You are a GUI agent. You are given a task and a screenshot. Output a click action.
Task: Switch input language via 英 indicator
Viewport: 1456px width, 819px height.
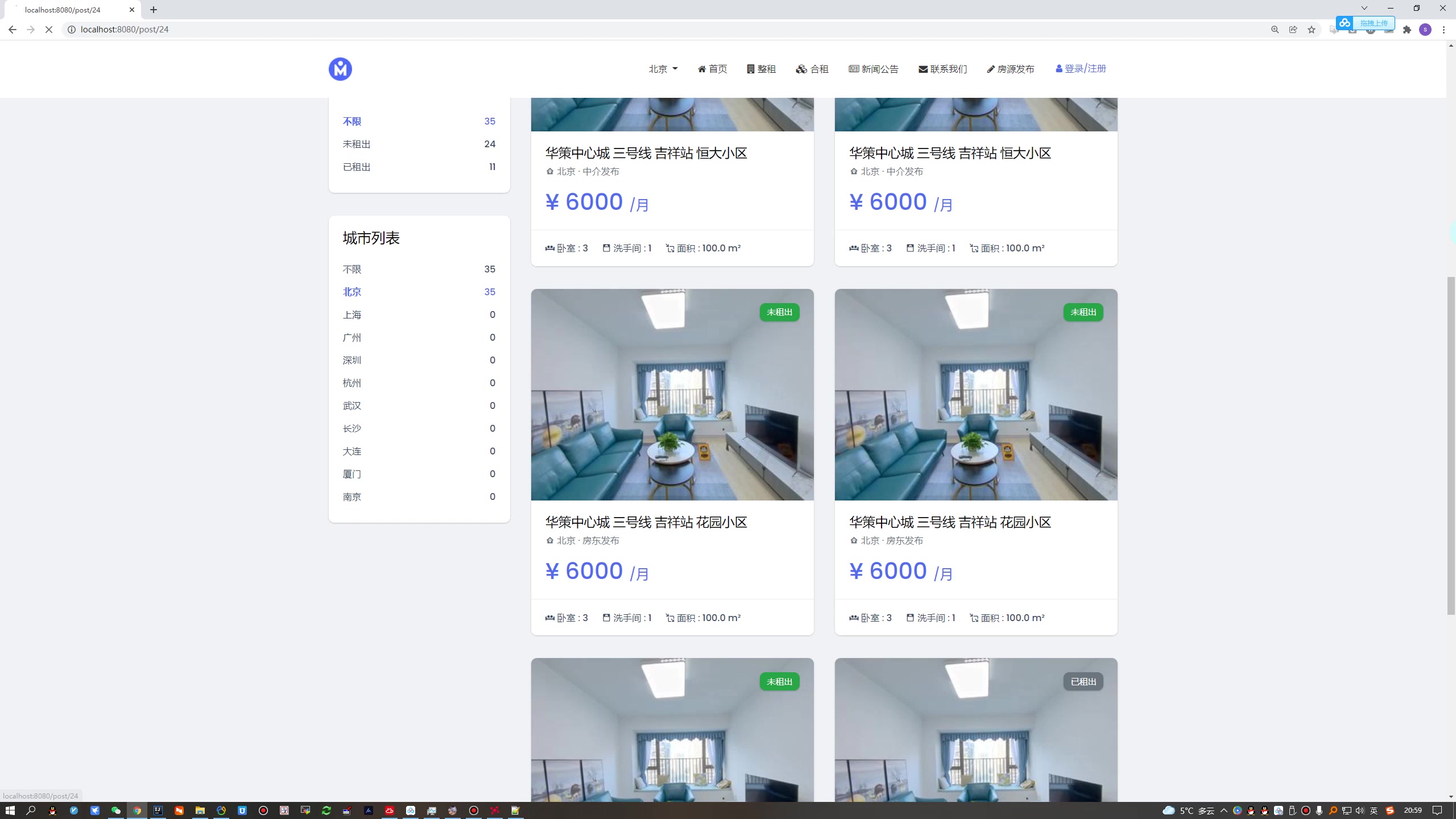1374,810
